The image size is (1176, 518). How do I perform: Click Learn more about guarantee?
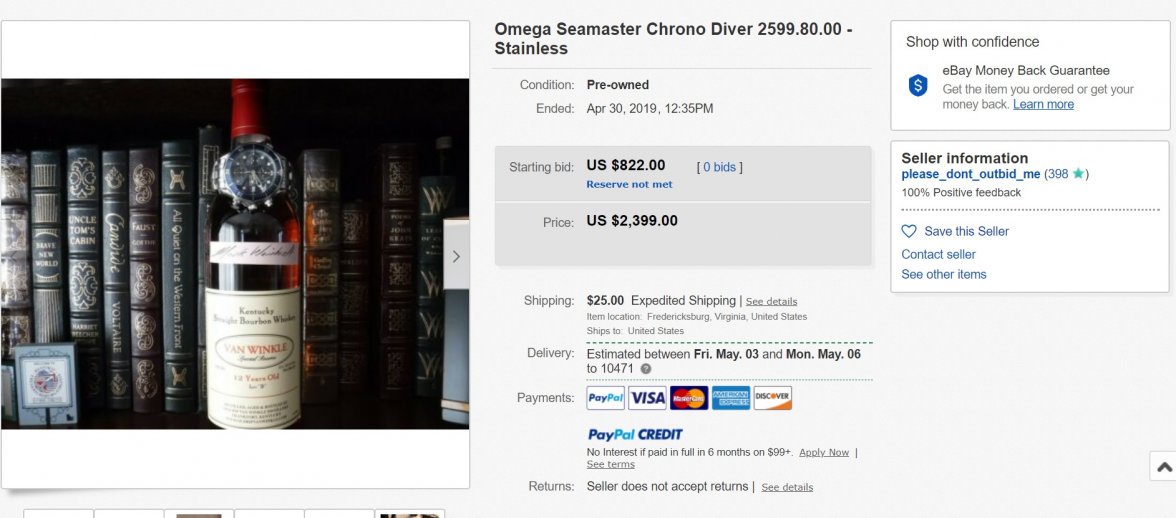(x=1043, y=104)
